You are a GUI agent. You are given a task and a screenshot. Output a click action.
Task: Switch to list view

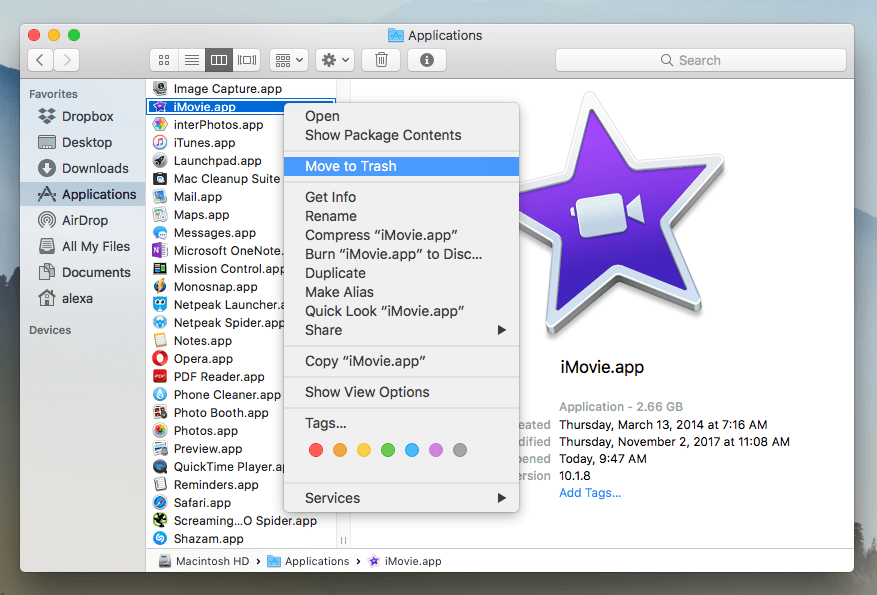(x=191, y=60)
